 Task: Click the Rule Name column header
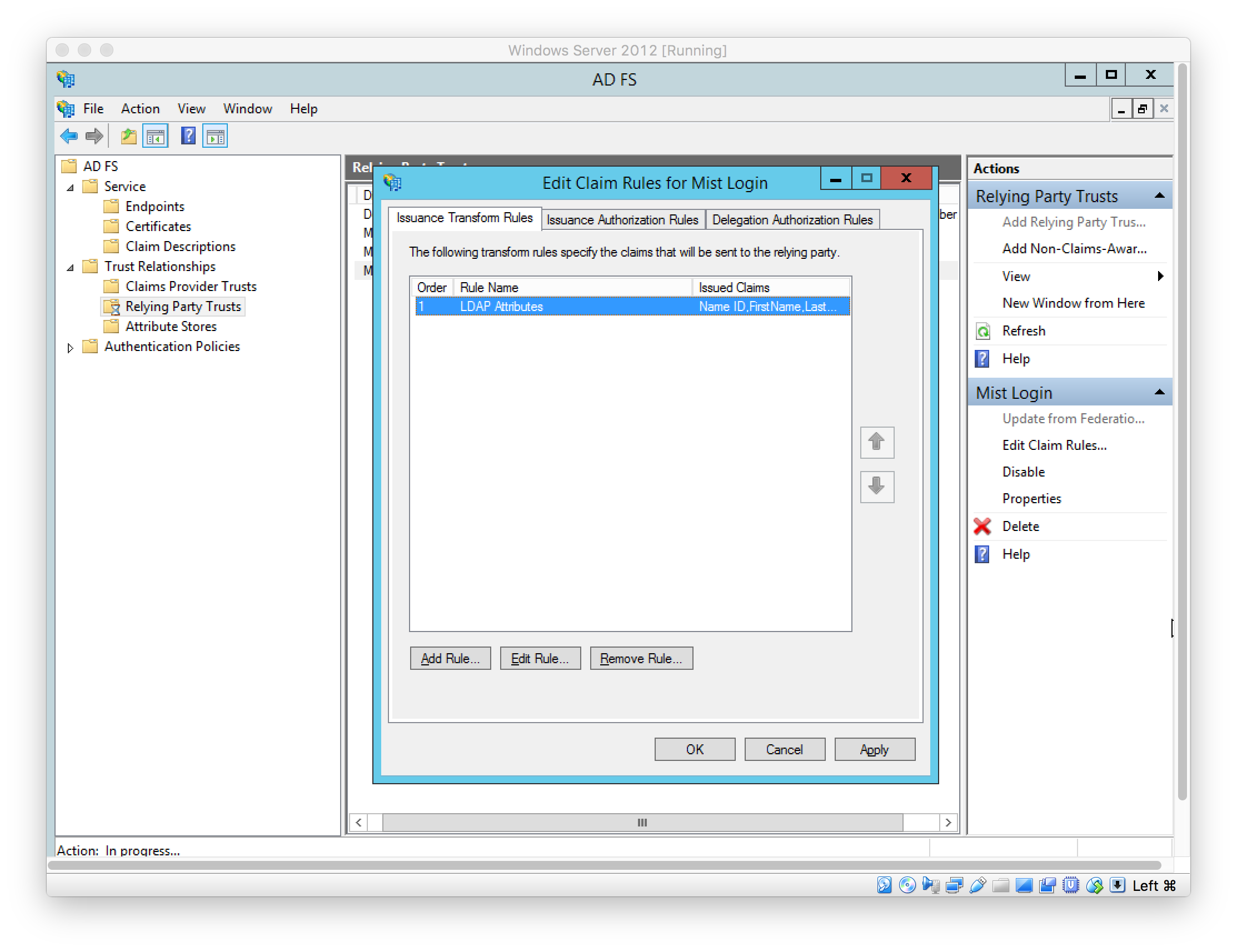(x=572, y=287)
